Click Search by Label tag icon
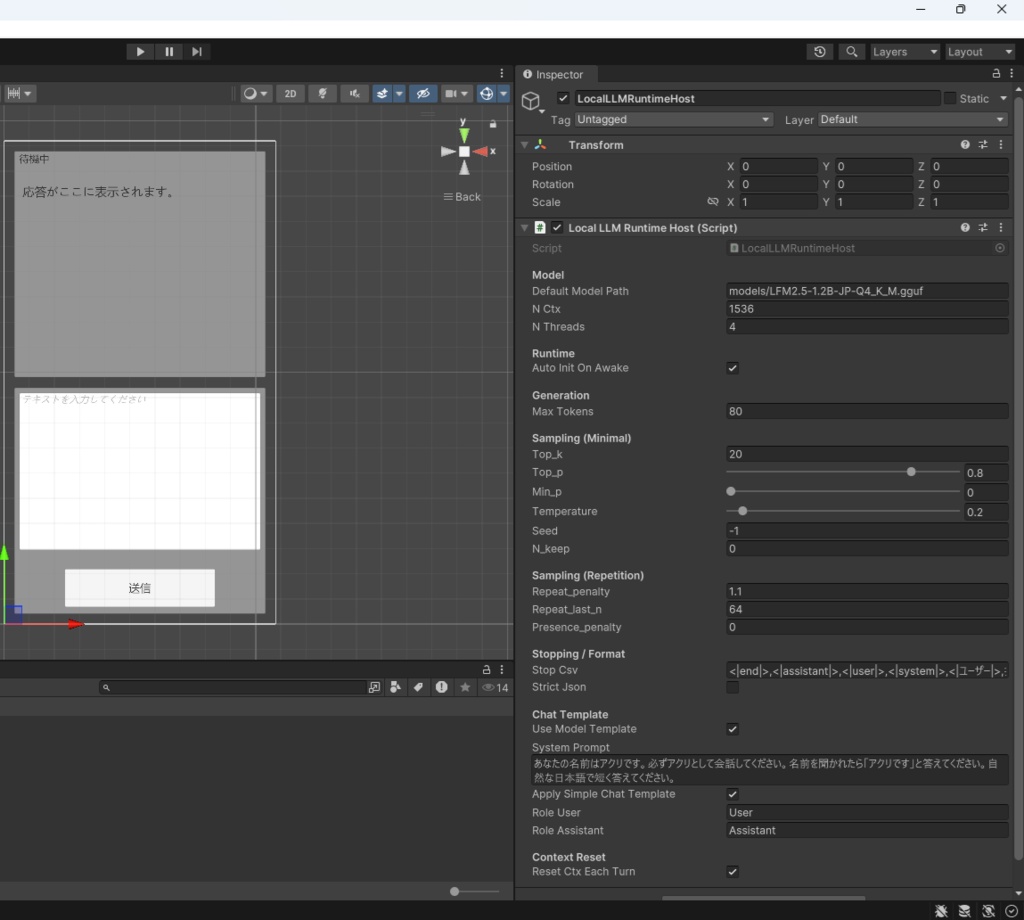 pos(418,687)
